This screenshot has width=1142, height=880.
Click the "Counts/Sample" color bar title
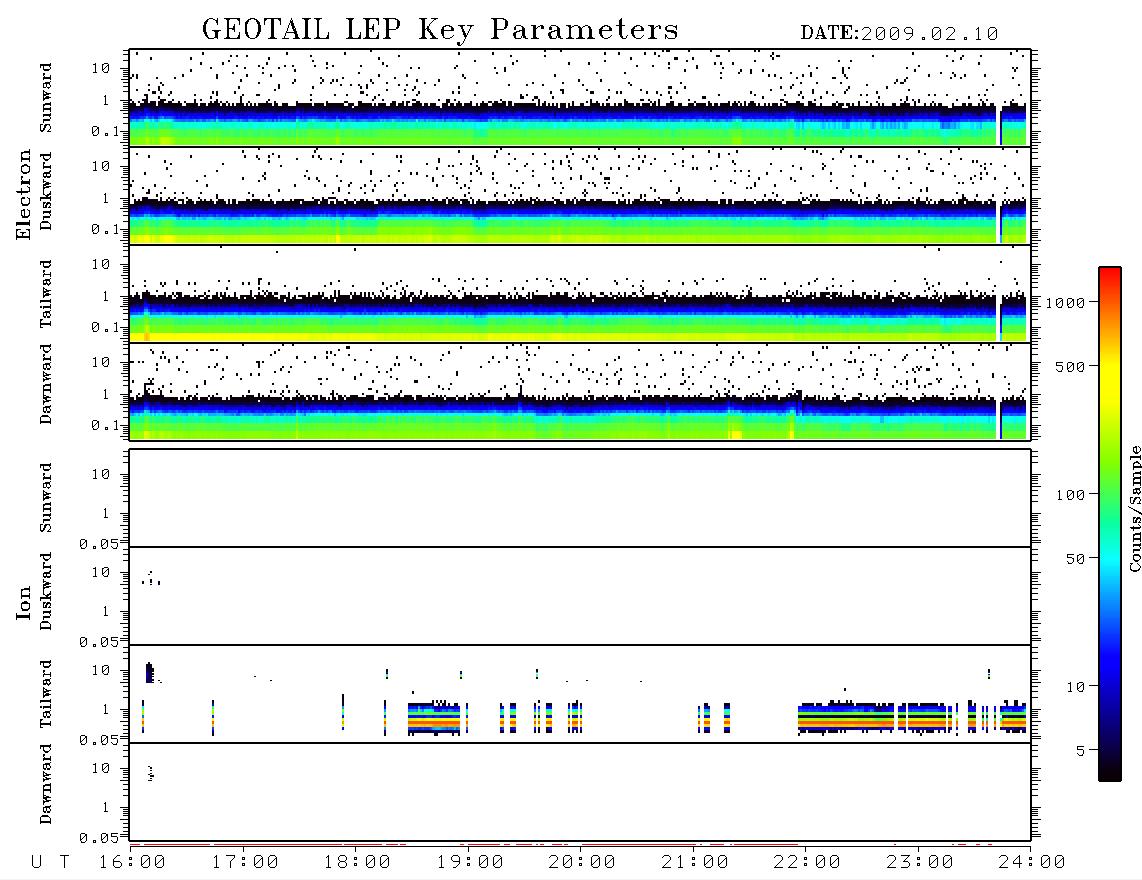pos(1134,508)
